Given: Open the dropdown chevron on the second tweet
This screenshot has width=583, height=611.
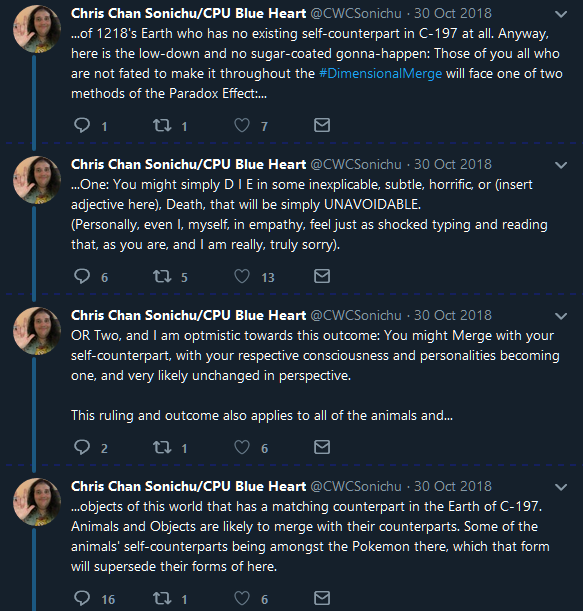Looking at the screenshot, I should point(561,165).
